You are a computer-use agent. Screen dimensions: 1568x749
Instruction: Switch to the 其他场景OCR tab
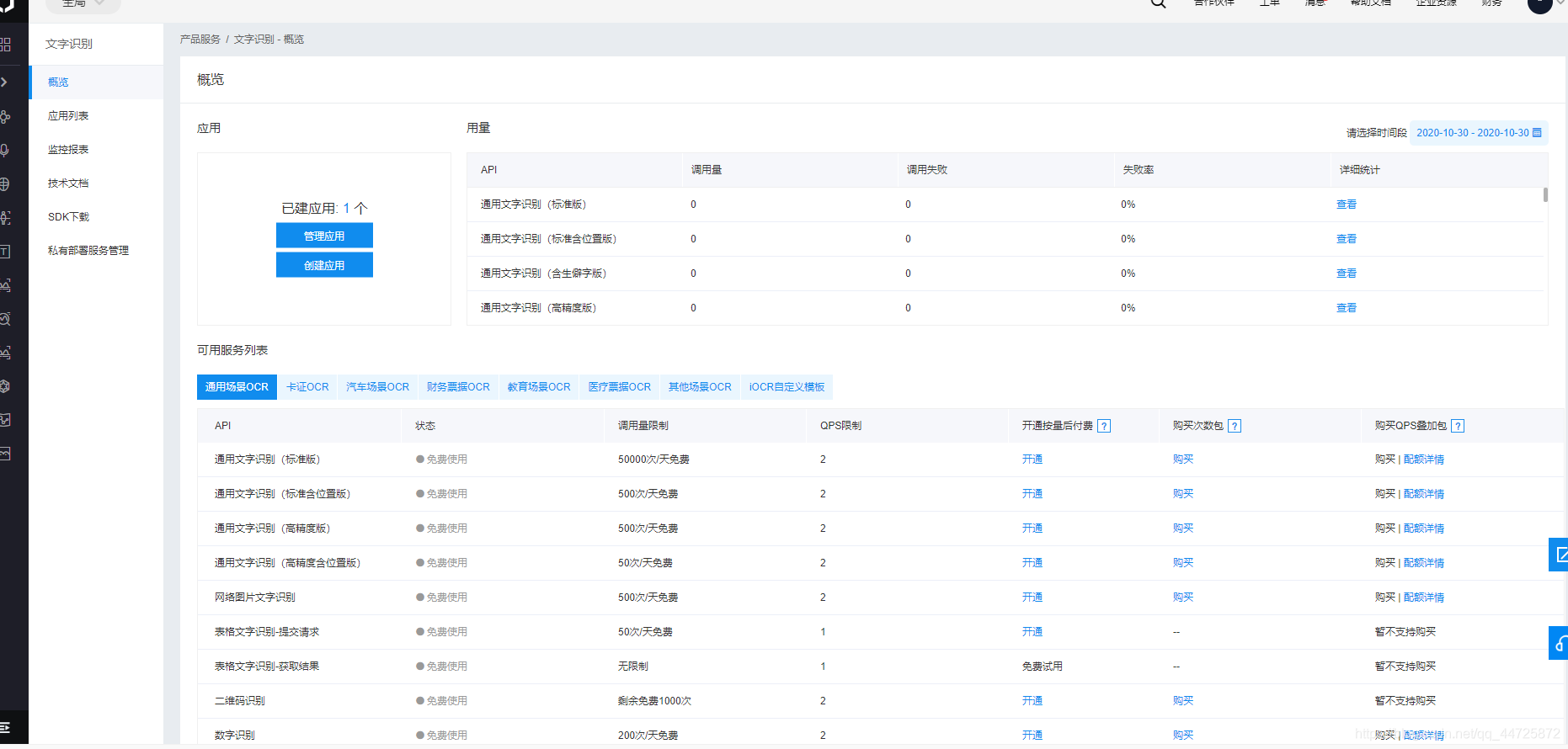[x=700, y=387]
